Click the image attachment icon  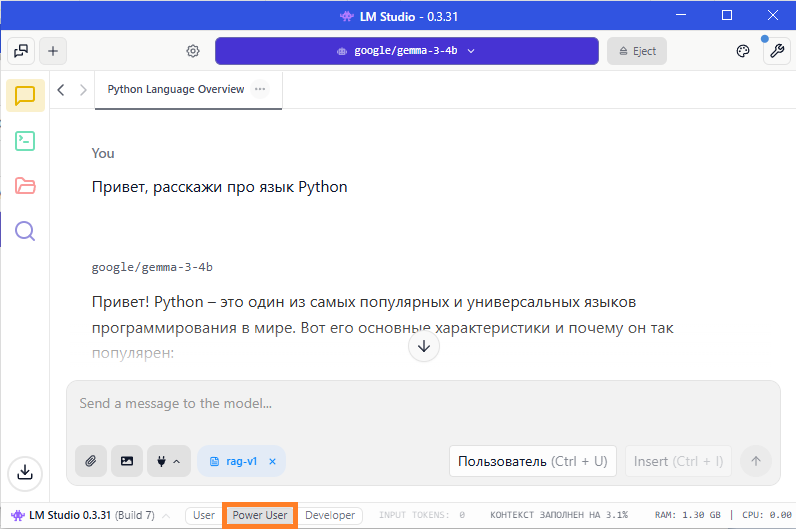127,461
